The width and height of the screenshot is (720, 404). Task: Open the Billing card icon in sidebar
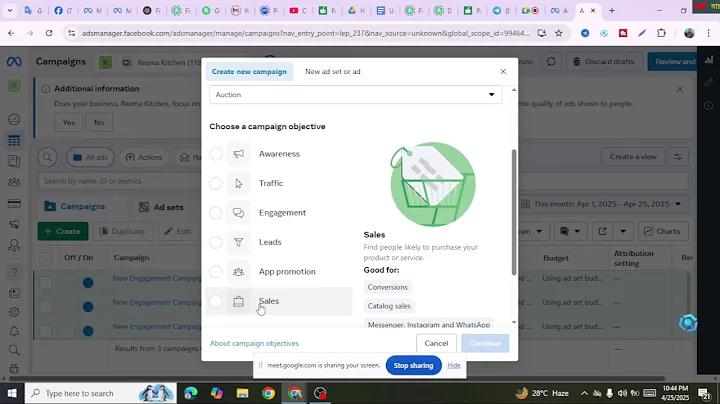pos(14,203)
